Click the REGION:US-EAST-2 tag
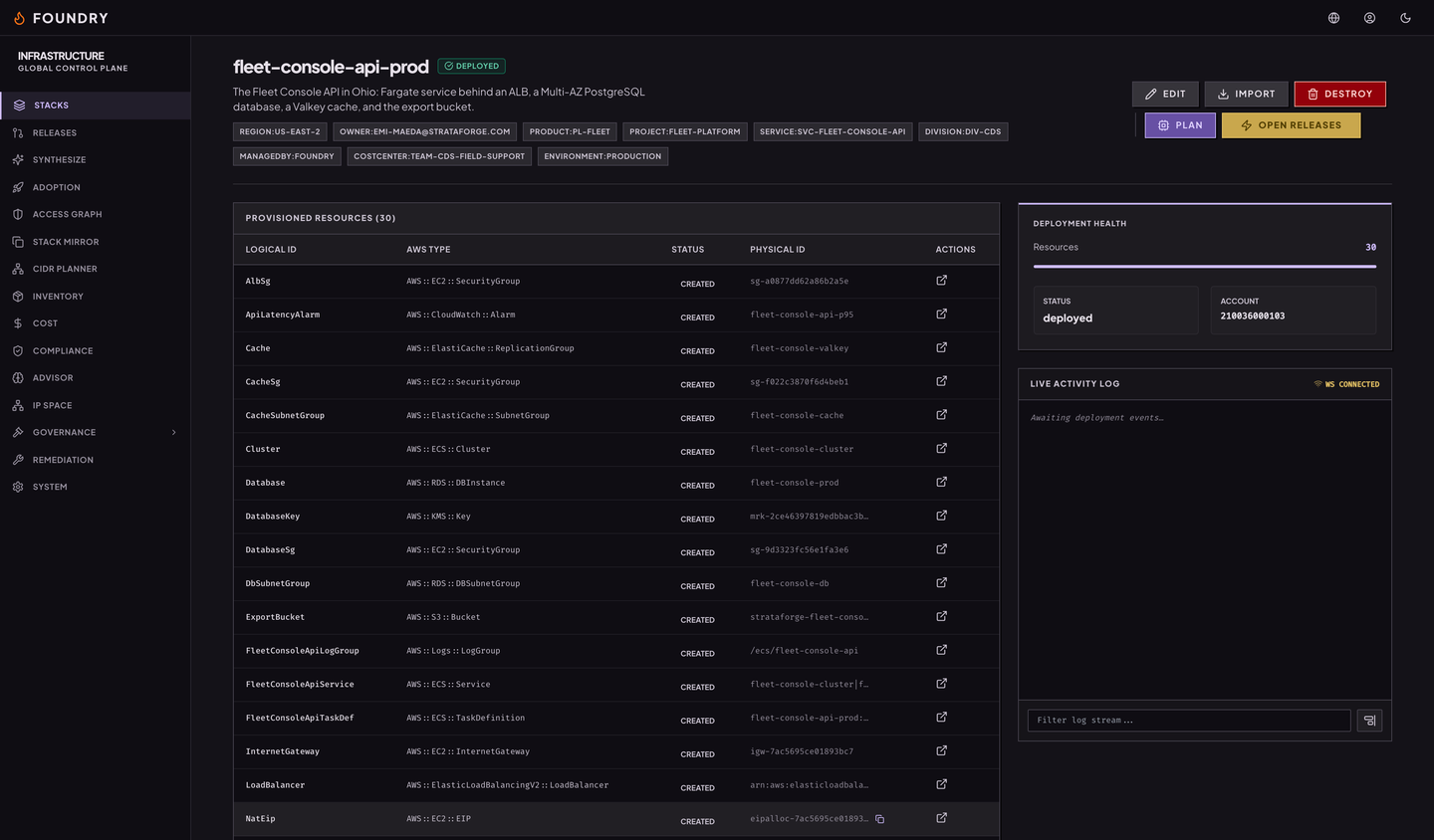Image resolution: width=1434 pixels, height=840 pixels. point(280,131)
